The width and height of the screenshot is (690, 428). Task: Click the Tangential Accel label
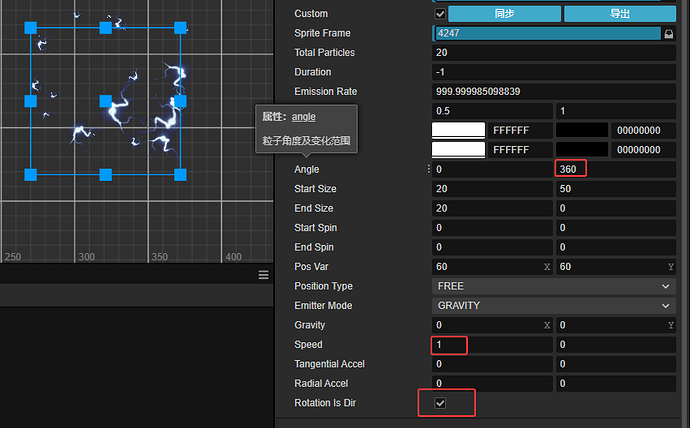point(329,364)
